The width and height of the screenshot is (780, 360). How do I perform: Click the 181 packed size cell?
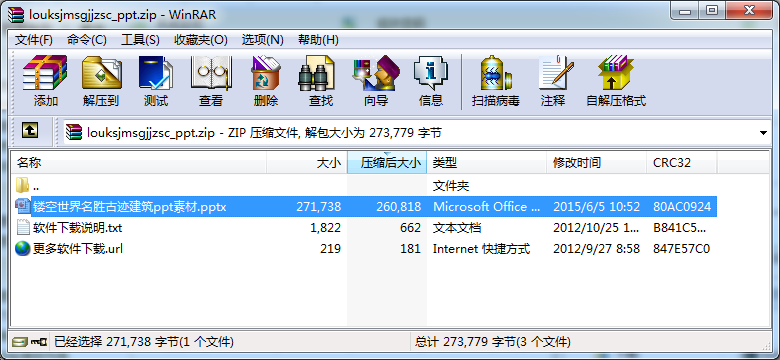pos(410,249)
